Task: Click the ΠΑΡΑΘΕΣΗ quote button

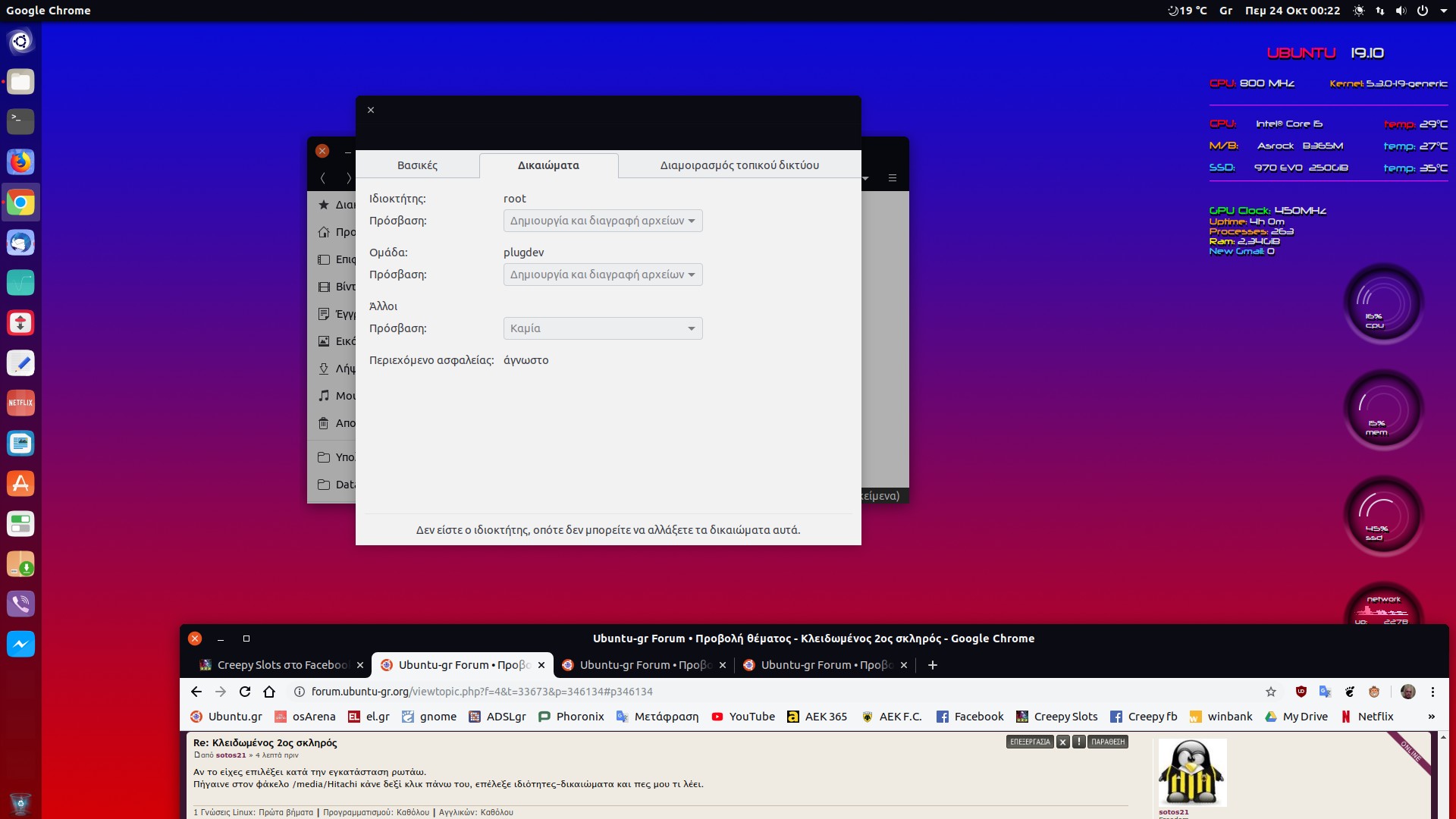Action: pyautogui.click(x=1108, y=742)
